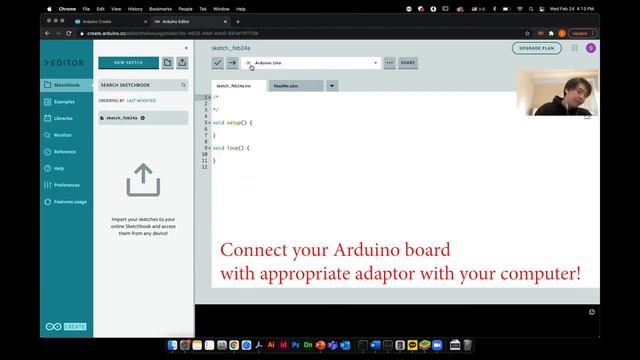The width and height of the screenshot is (640, 360).
Task: Open Finder from the dock
Action: point(172,345)
